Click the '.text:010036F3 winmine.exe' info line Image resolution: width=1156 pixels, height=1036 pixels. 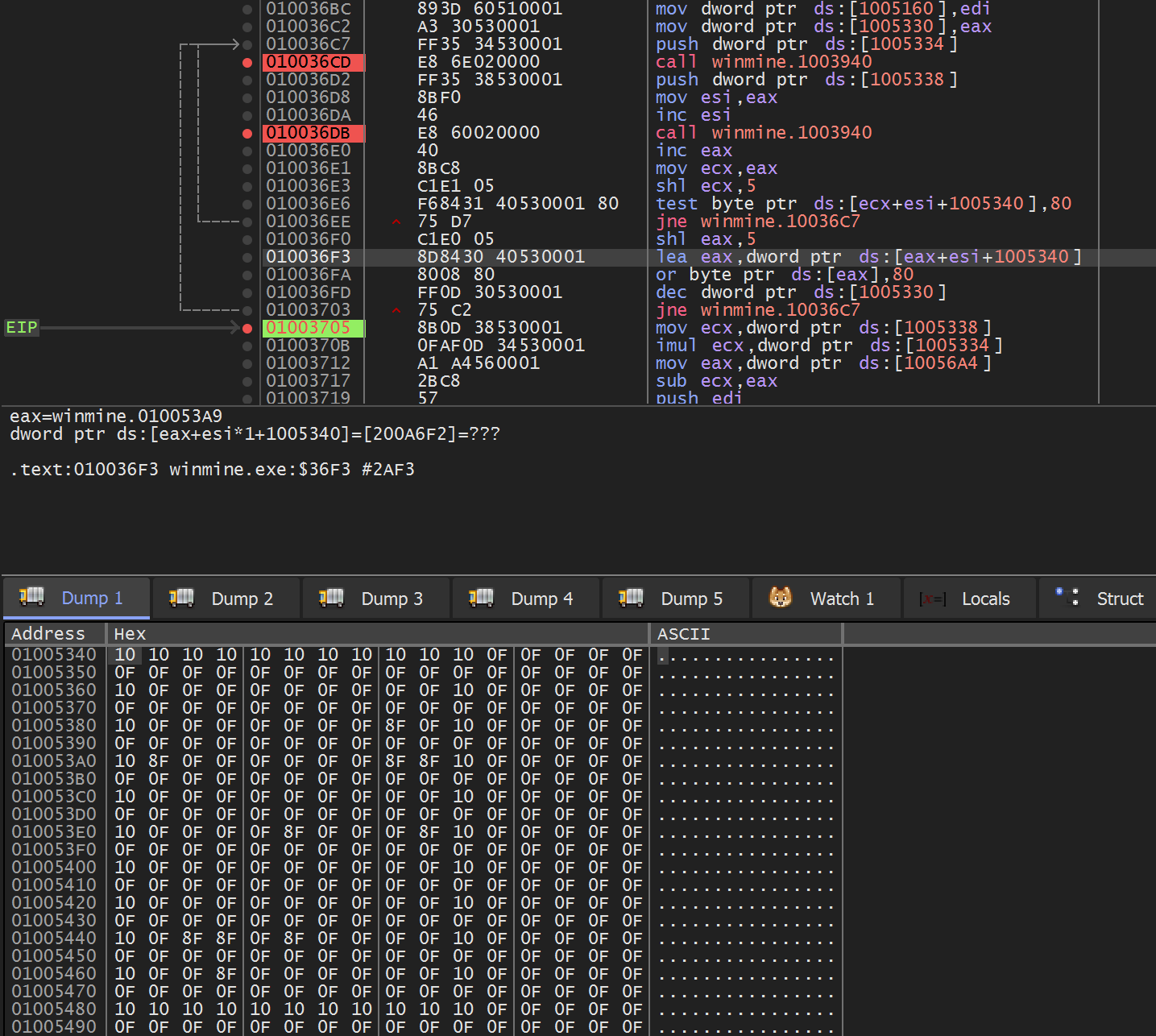(x=213, y=470)
